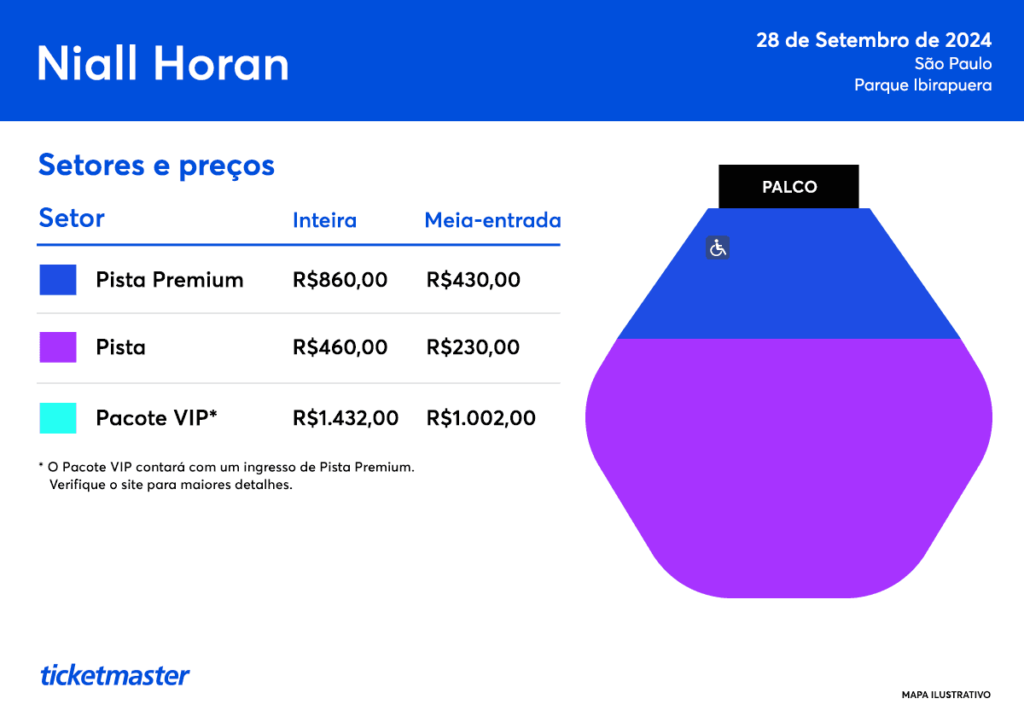Click the Parque Ibirapuera venue text
Viewport: 1024px width, 722px height.
[x=923, y=86]
